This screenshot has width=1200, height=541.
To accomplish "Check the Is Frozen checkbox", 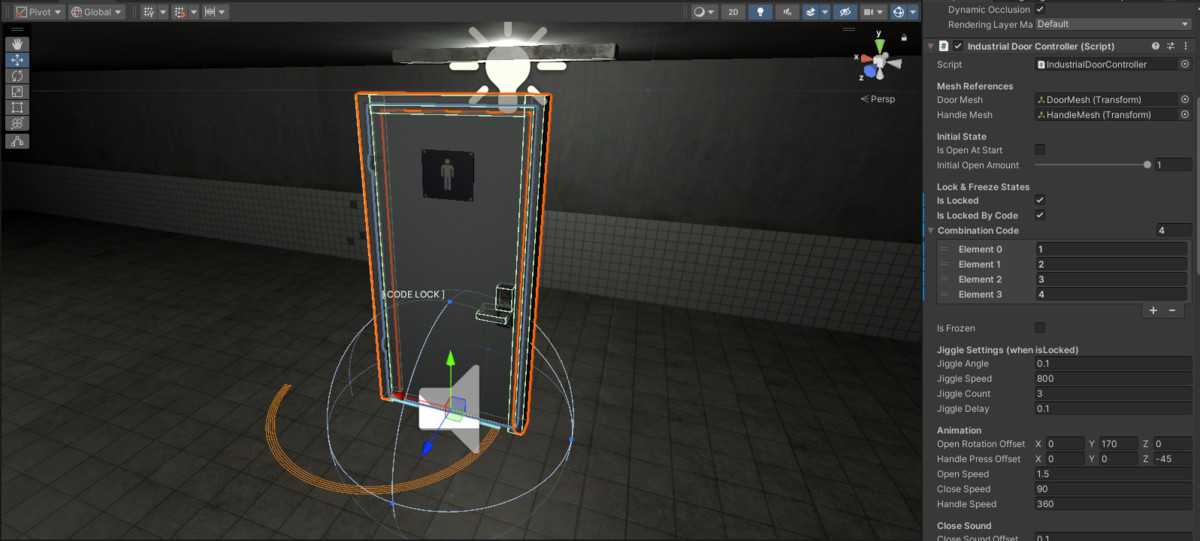I will (x=1040, y=328).
